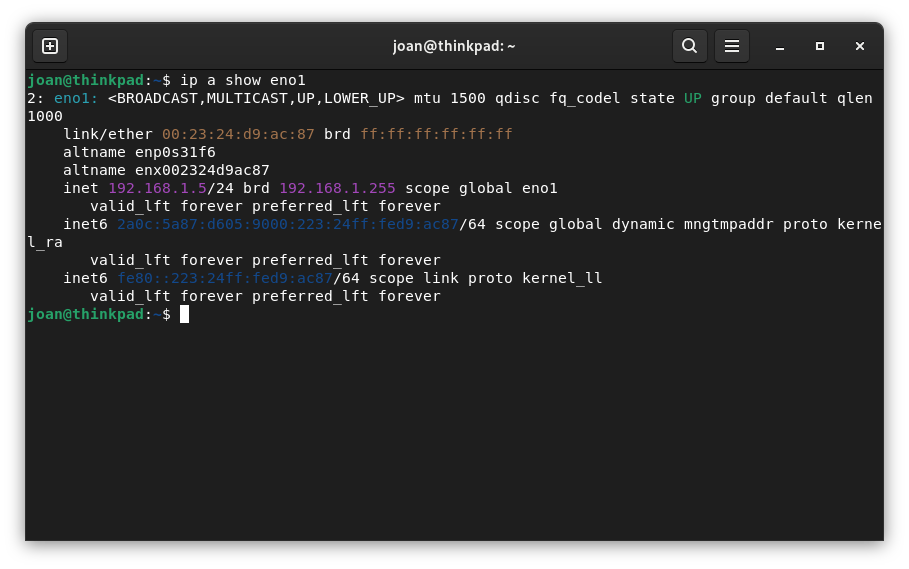This screenshot has width=909, height=569.
Task: Click the global IPv6 address starting 2a0c
Action: 287,224
